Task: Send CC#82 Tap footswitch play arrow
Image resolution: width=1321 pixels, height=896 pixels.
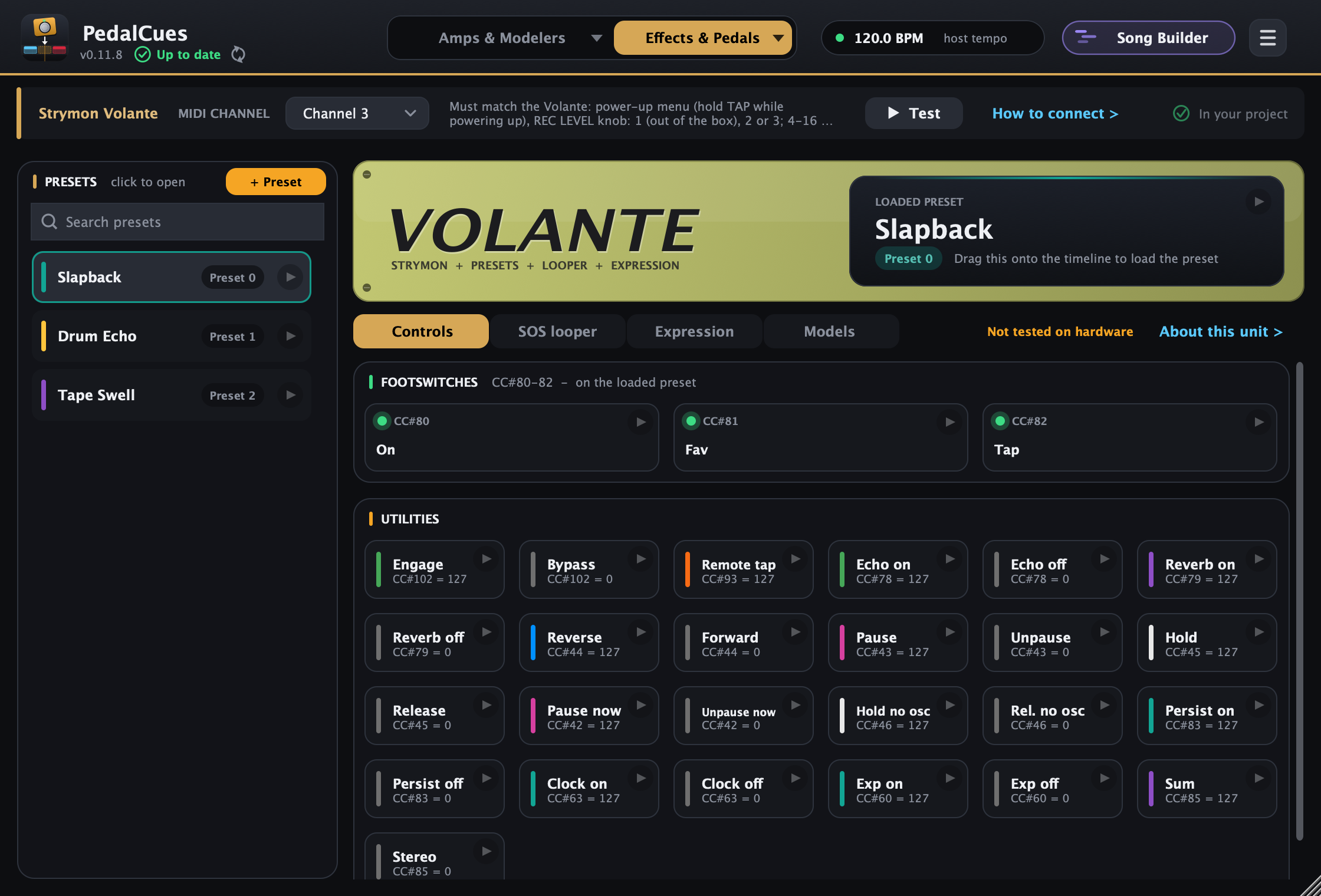Action: point(1258,421)
